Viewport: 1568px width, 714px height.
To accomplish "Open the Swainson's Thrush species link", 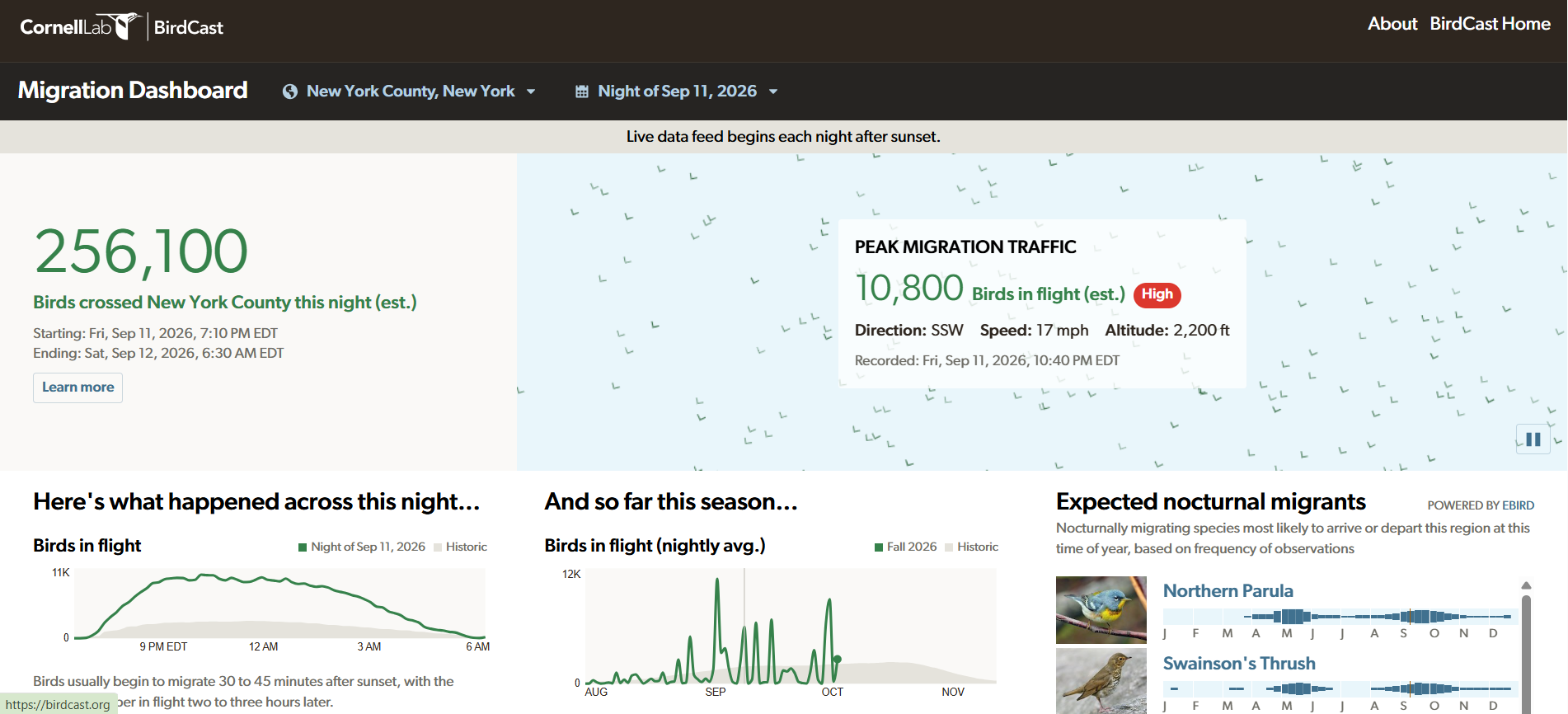I will [x=1239, y=664].
